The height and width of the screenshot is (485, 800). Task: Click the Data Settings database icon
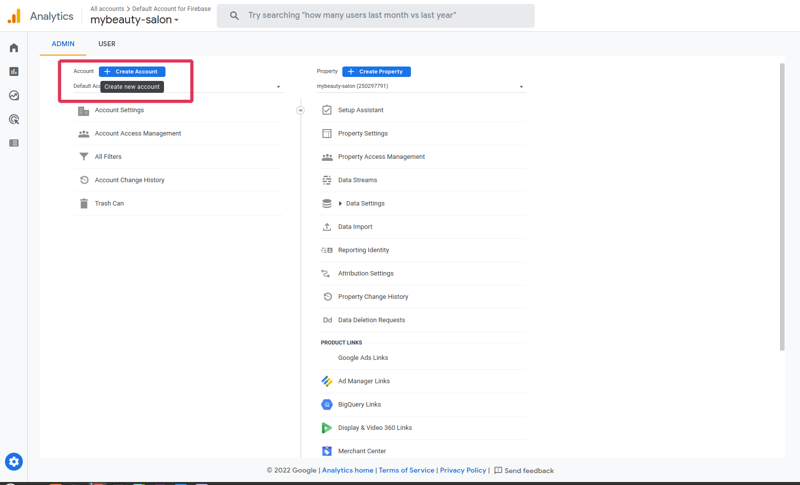point(327,203)
